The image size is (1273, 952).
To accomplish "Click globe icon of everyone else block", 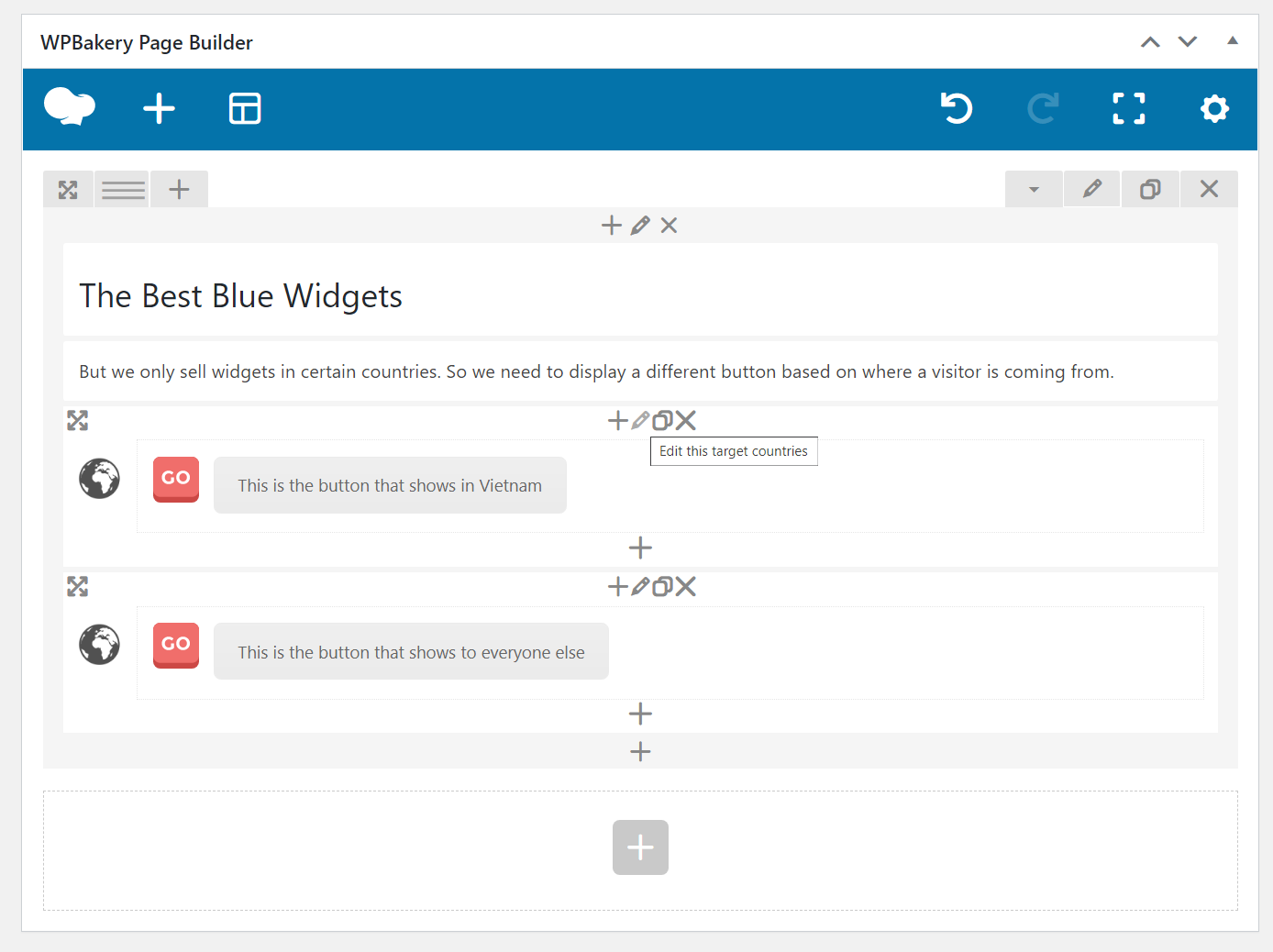I will [x=99, y=645].
